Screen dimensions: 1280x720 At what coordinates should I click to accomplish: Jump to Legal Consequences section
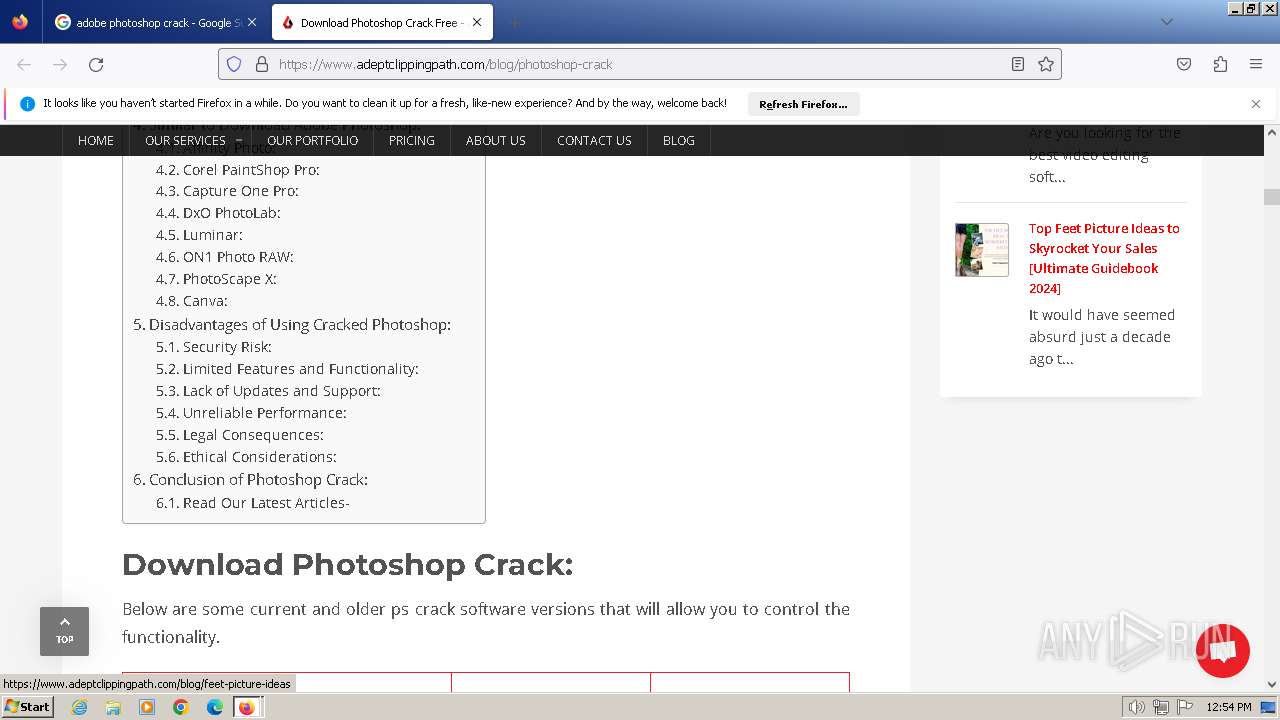(x=240, y=435)
